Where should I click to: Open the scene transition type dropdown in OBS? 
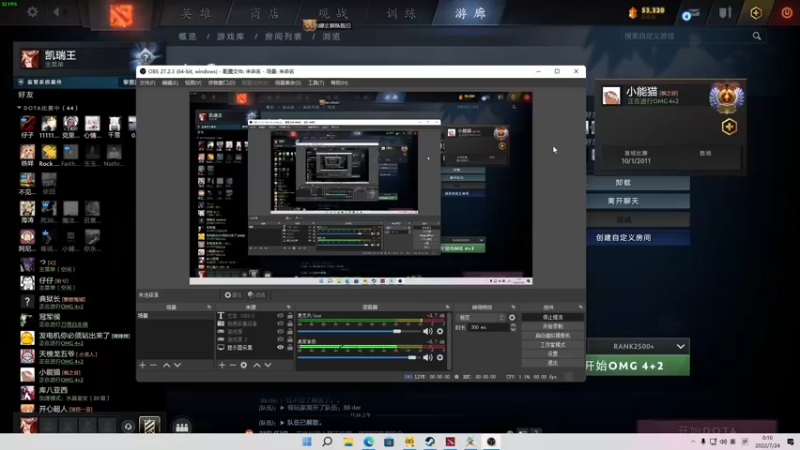point(480,317)
